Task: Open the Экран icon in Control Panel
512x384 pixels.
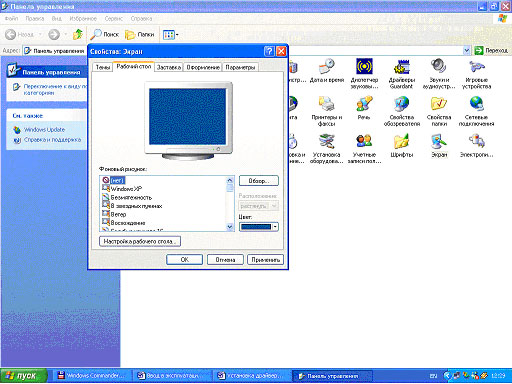Action: pyautogui.click(x=439, y=145)
